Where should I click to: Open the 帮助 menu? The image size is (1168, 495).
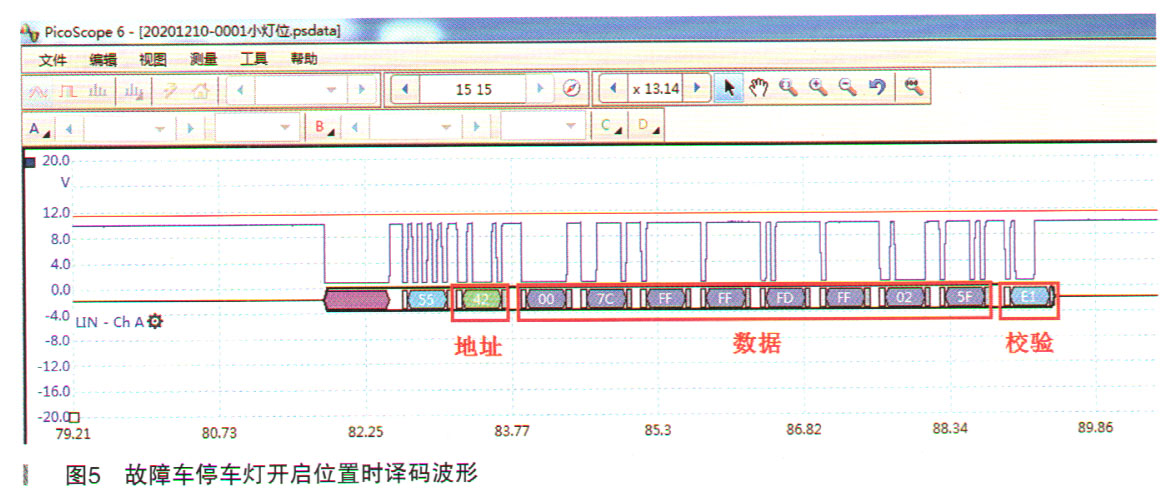click(x=304, y=59)
